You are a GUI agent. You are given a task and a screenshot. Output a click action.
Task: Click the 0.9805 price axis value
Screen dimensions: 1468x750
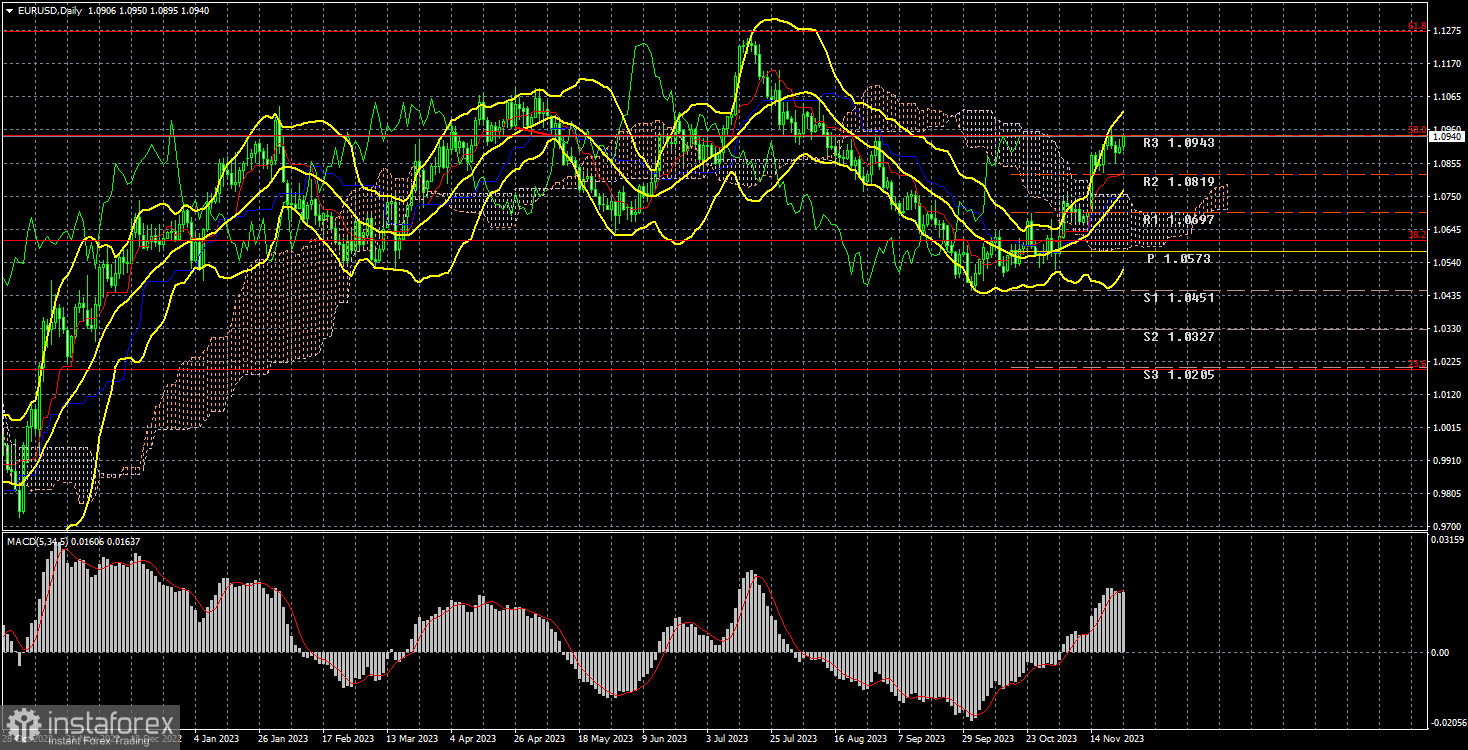pyautogui.click(x=1446, y=493)
